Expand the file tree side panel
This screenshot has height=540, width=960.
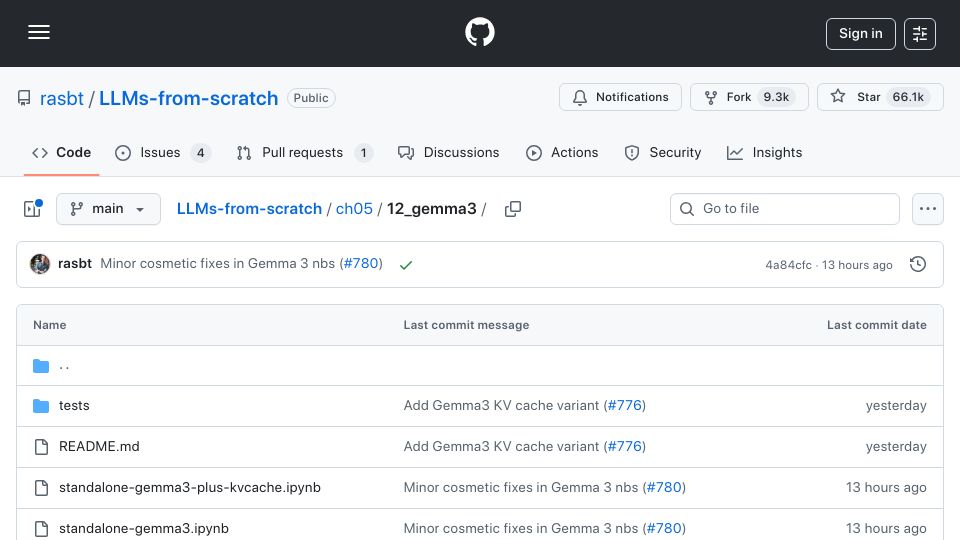(x=32, y=209)
